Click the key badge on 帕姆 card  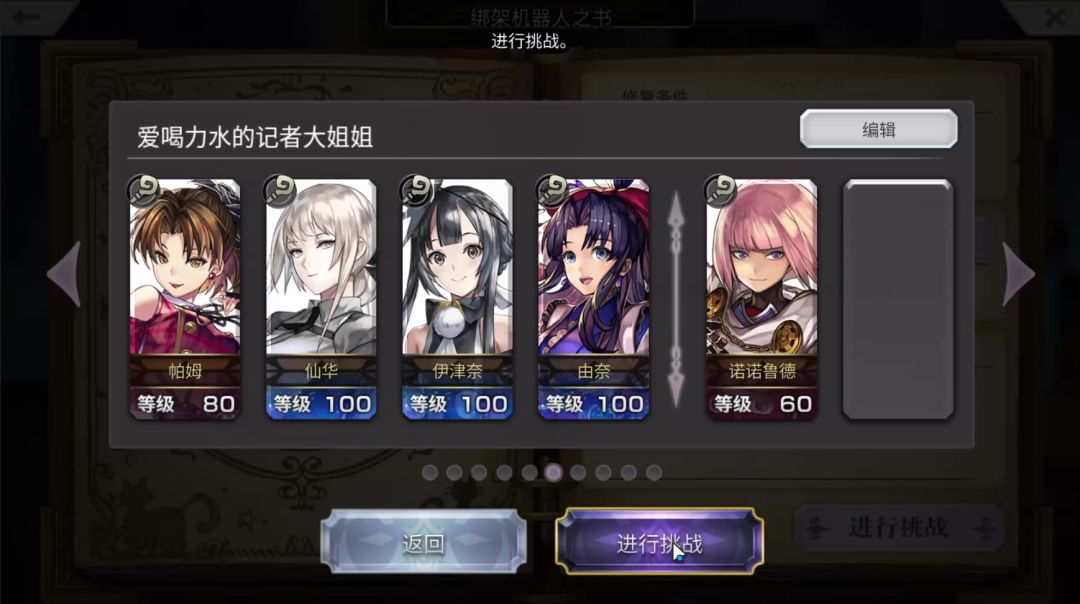tap(144, 191)
